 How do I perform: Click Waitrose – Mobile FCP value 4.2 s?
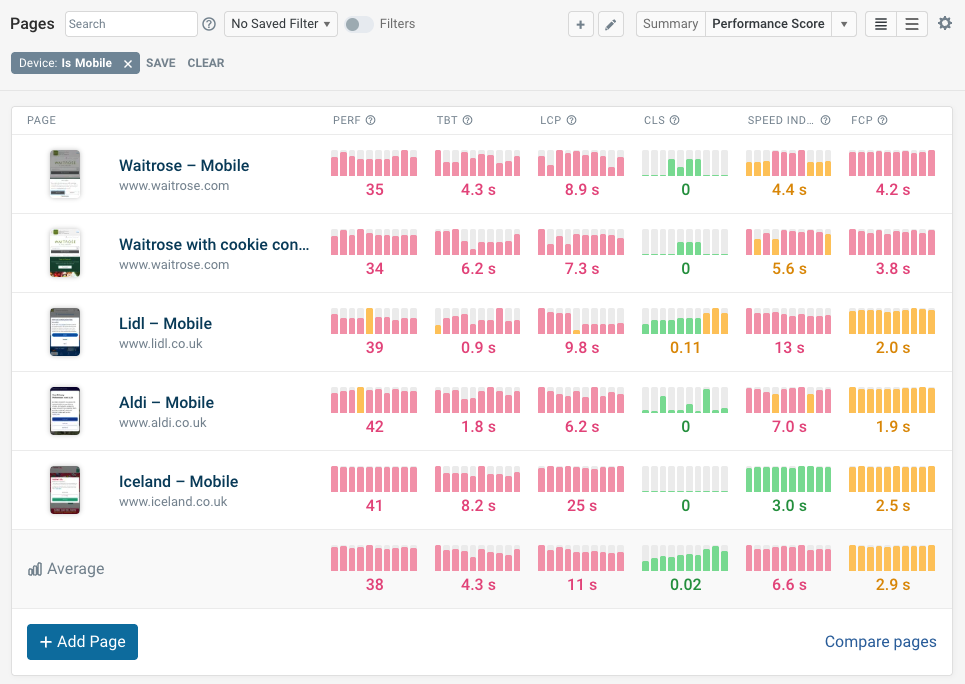coord(892,190)
